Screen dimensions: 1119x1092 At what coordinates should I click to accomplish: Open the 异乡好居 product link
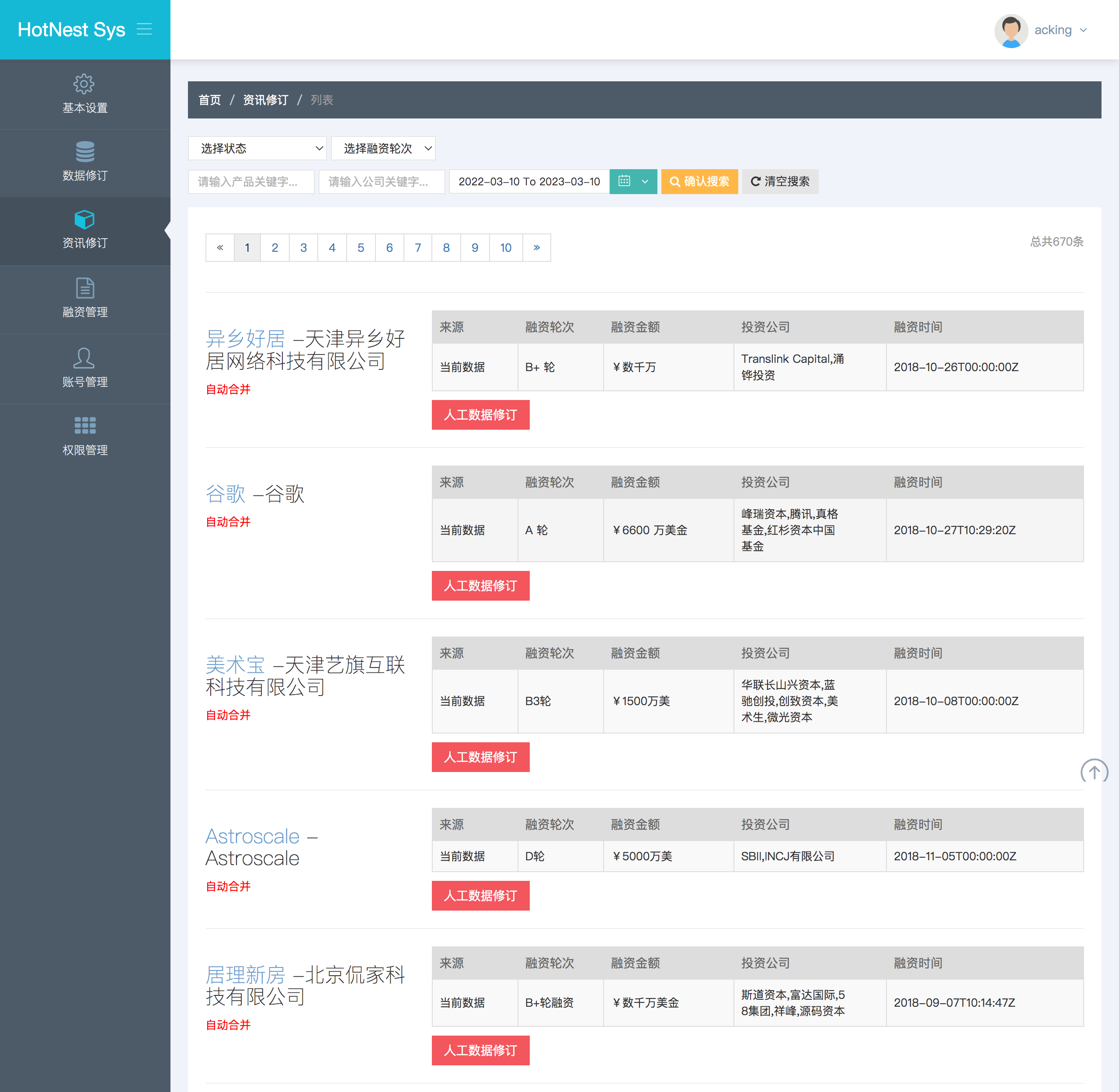[246, 338]
